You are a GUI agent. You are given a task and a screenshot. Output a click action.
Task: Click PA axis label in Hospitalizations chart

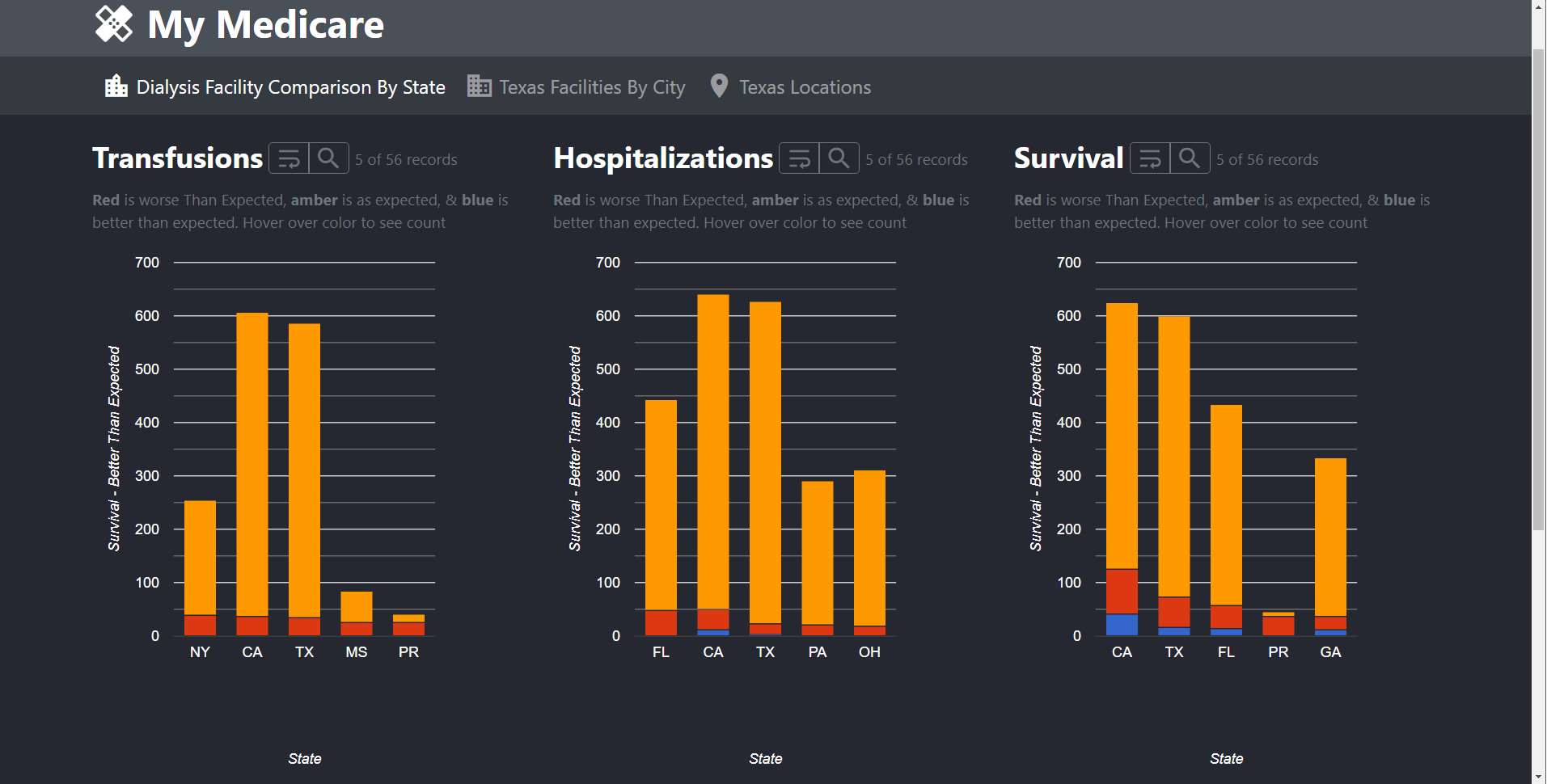coord(818,652)
